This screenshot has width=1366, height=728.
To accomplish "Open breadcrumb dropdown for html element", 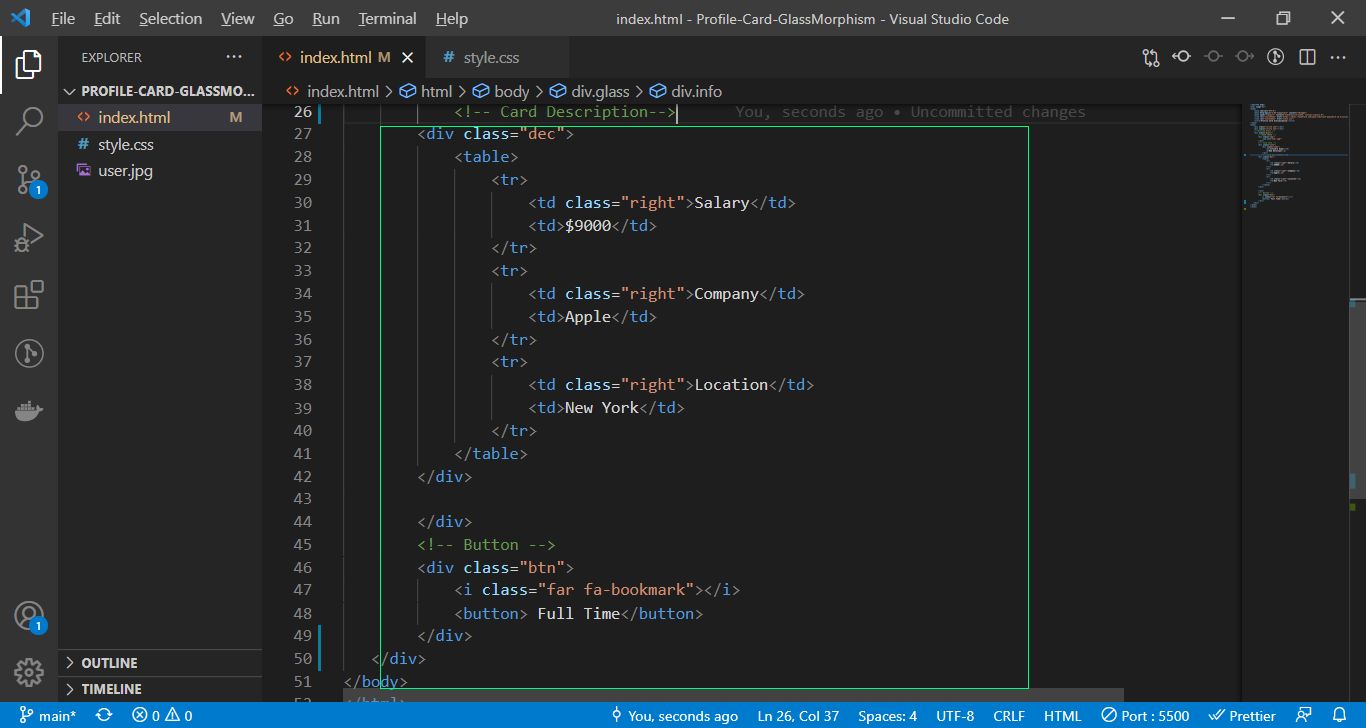I will pos(426,91).
